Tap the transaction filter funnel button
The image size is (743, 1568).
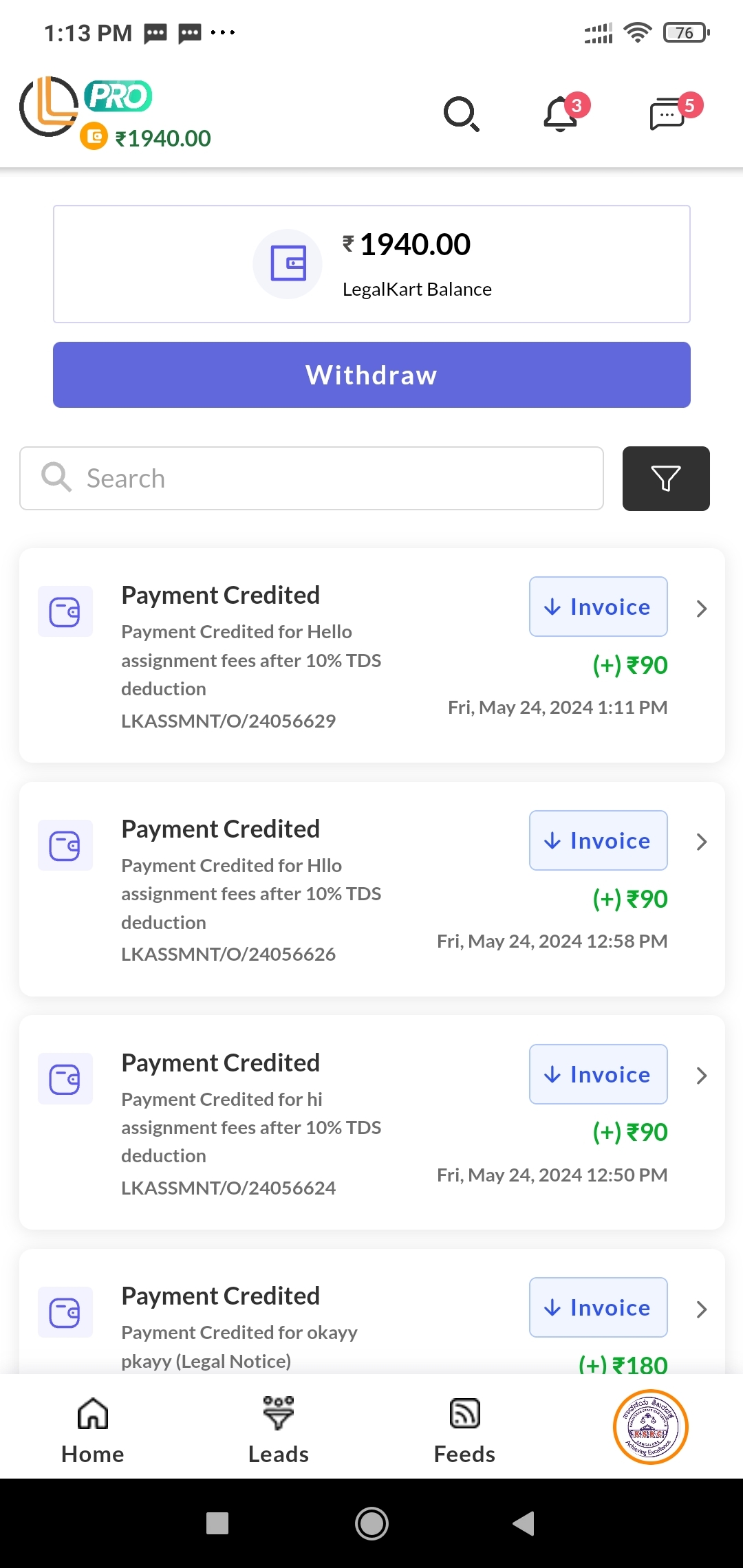[665, 479]
